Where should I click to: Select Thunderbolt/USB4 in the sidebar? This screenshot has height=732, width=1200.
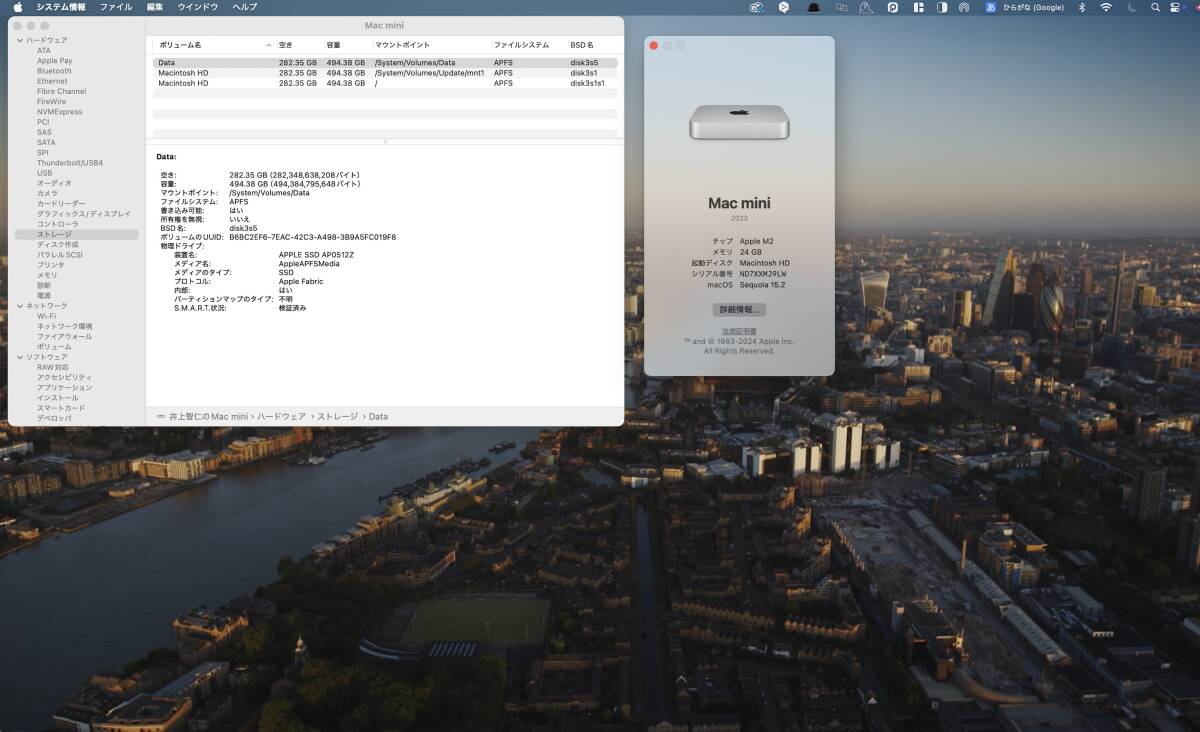(x=70, y=163)
